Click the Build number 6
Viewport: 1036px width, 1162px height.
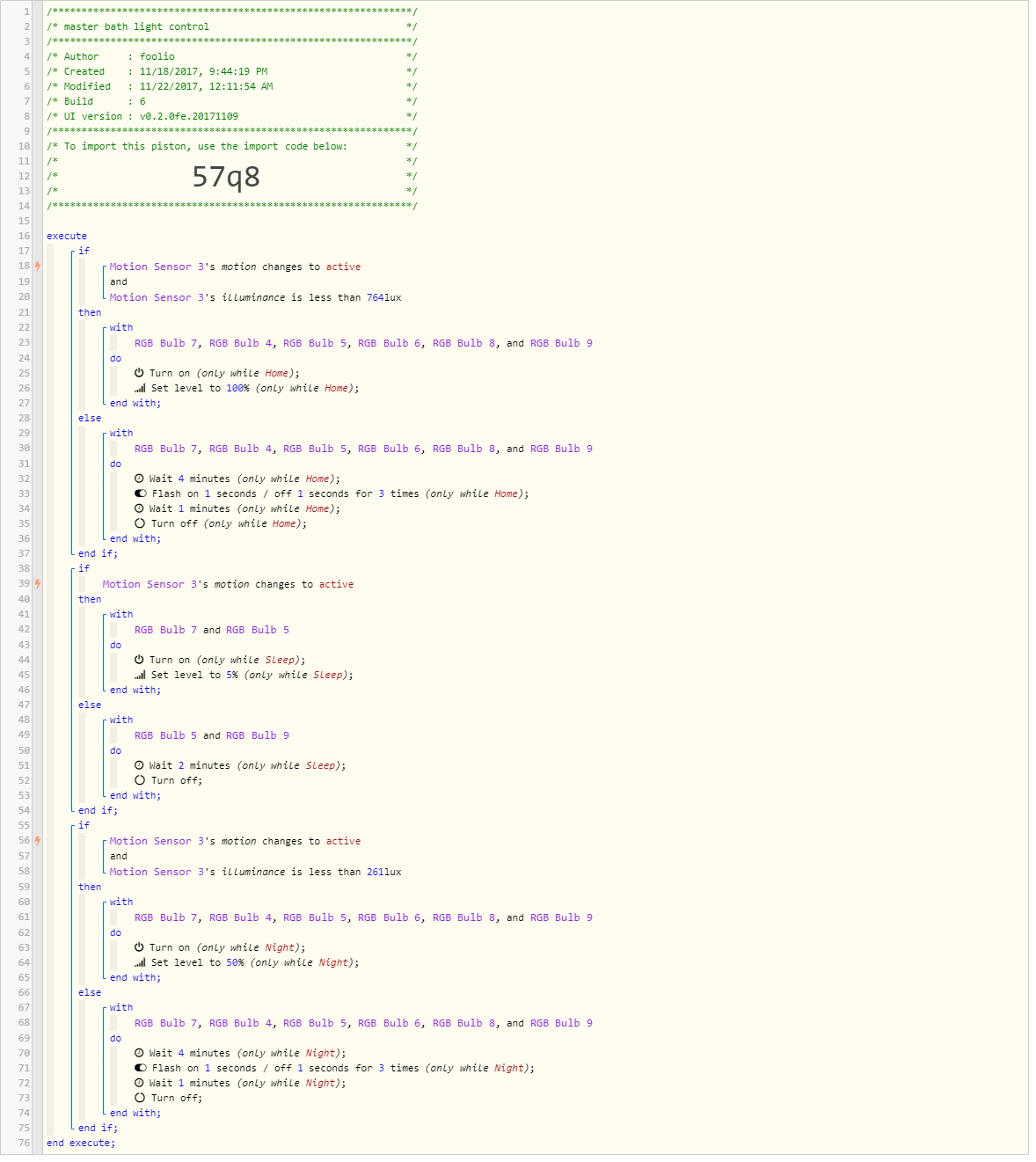(142, 101)
